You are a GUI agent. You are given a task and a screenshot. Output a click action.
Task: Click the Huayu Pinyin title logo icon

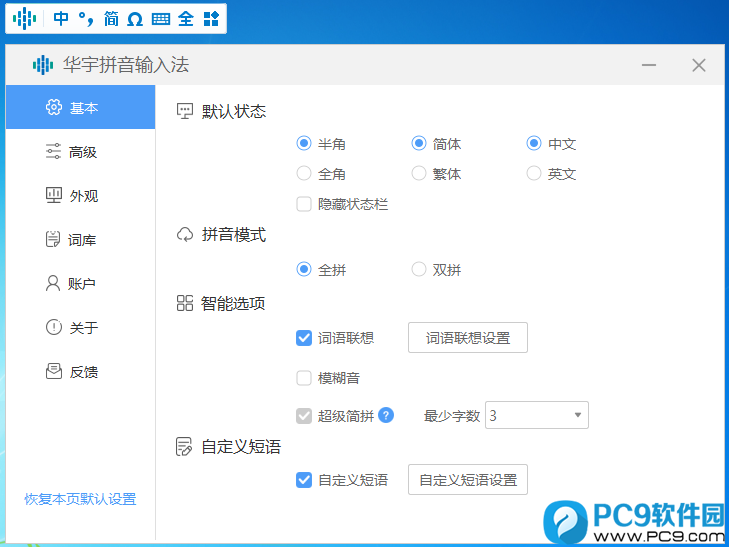(43, 65)
